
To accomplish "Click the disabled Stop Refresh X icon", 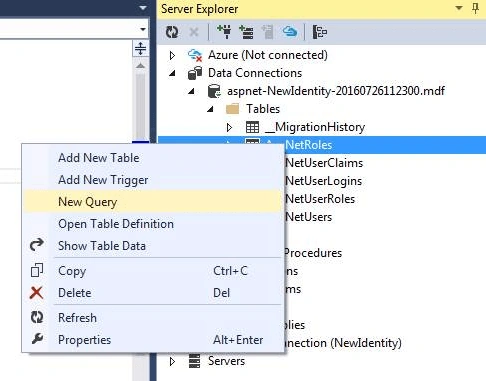I will click(194, 32).
